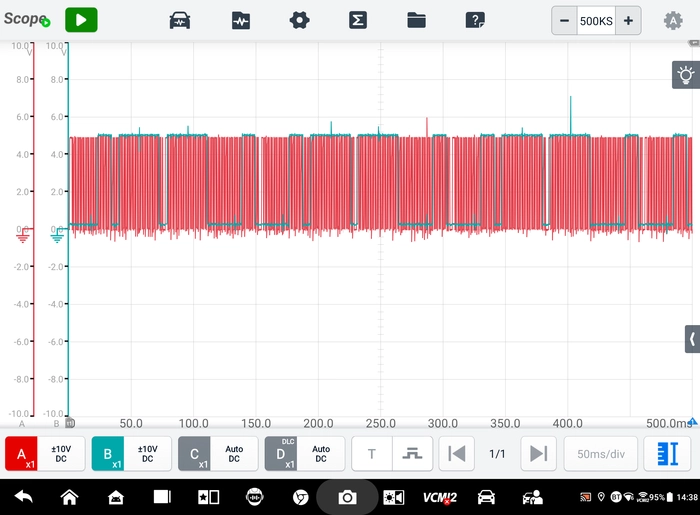Start capture with the green play button

click(x=81, y=20)
